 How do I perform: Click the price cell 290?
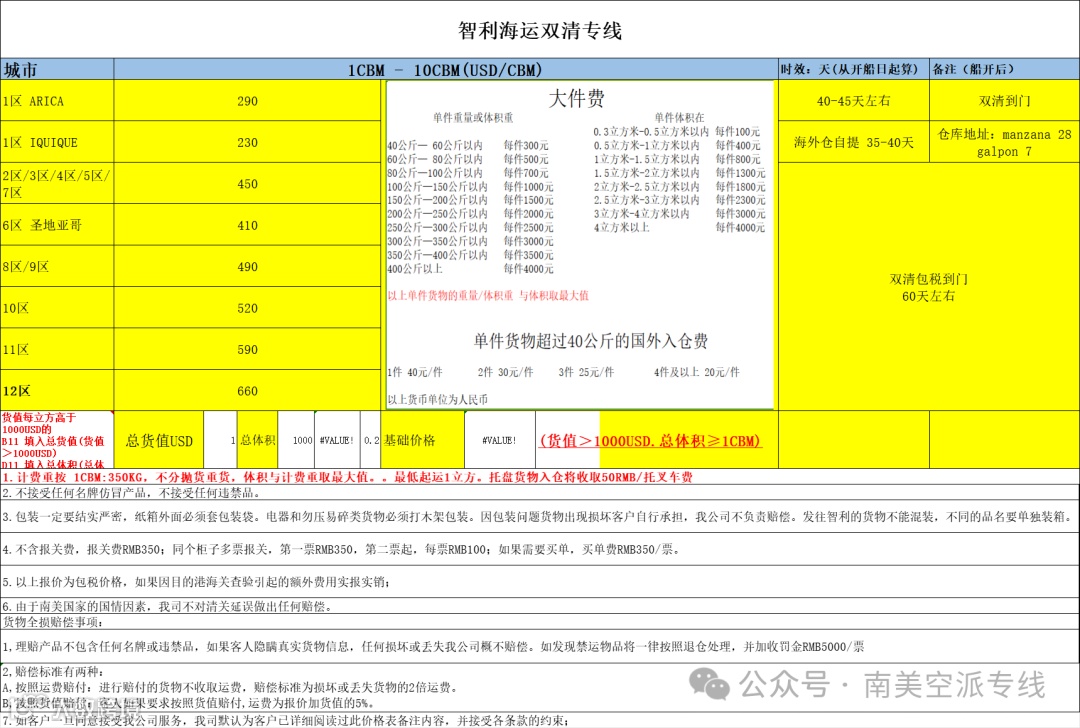[x=247, y=101]
